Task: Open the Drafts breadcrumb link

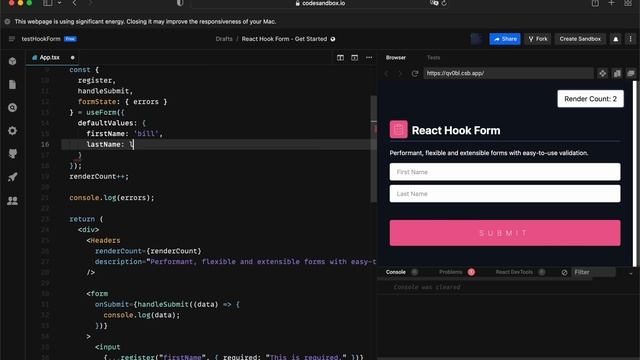Action: [224, 39]
